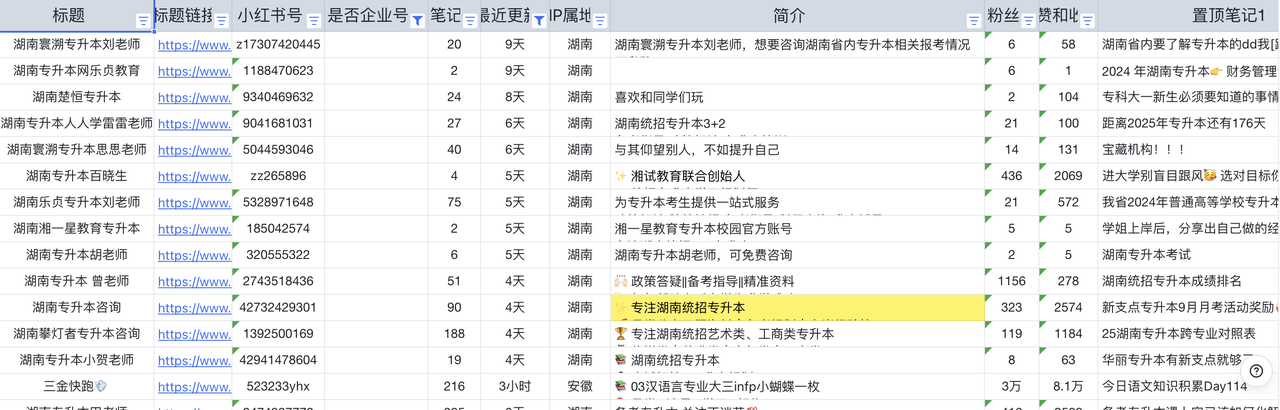Screen dimensions: 1280x410
Task: Select cell 湖南湘一星教育专升本
Action: 77,228
